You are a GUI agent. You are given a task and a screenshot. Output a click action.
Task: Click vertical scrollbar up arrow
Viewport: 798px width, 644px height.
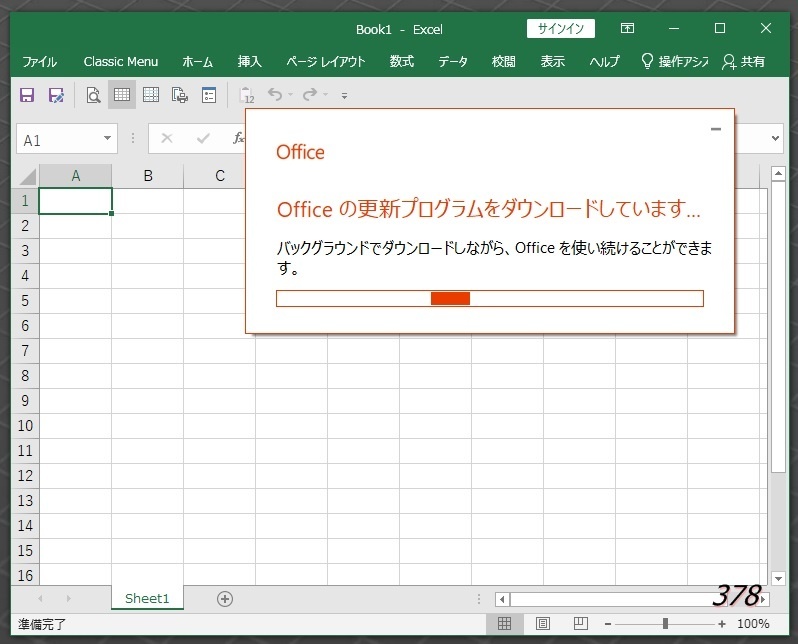tap(778, 174)
